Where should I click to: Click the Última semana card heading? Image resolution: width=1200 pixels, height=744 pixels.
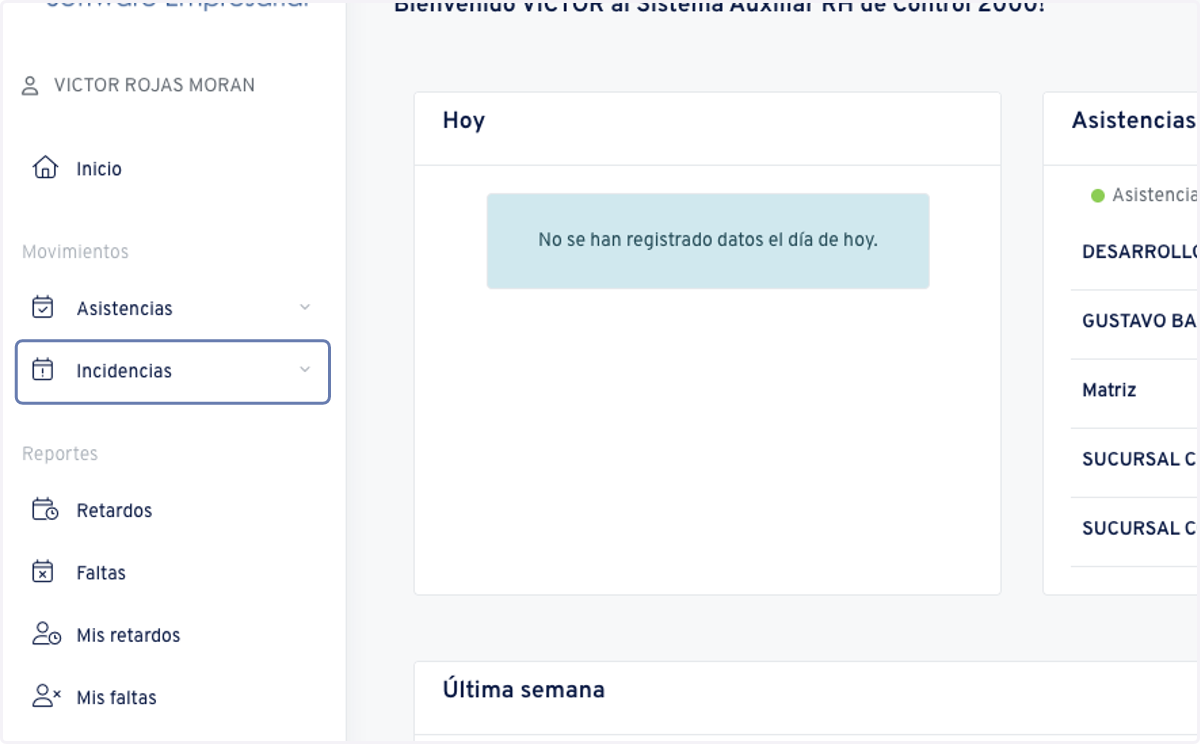click(524, 690)
